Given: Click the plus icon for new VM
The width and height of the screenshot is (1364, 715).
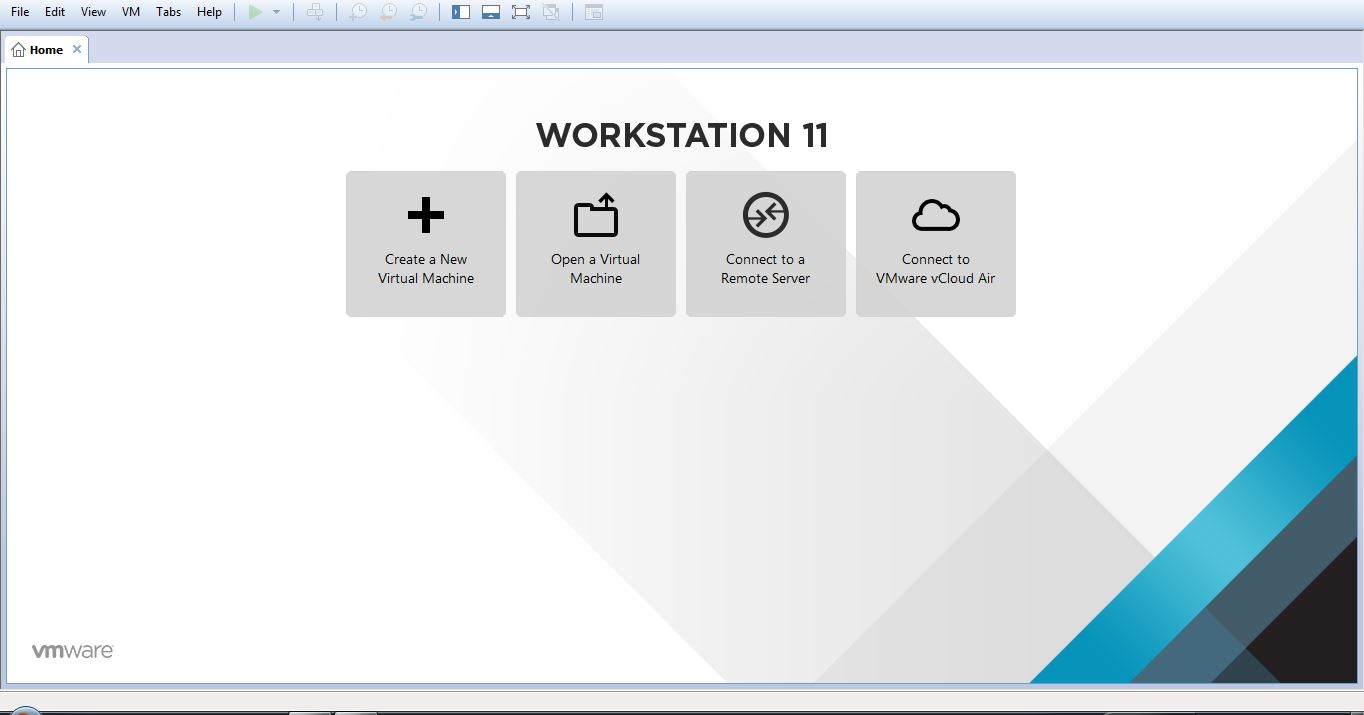Looking at the screenshot, I should [x=426, y=215].
